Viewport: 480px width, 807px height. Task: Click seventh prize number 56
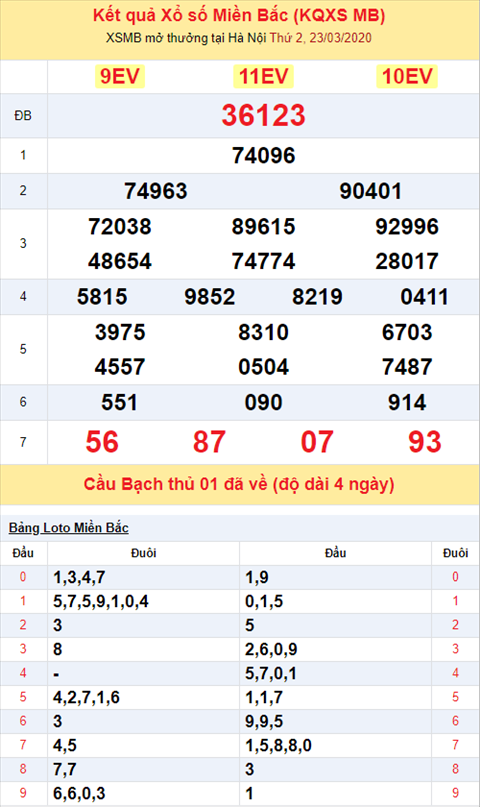tap(102, 442)
